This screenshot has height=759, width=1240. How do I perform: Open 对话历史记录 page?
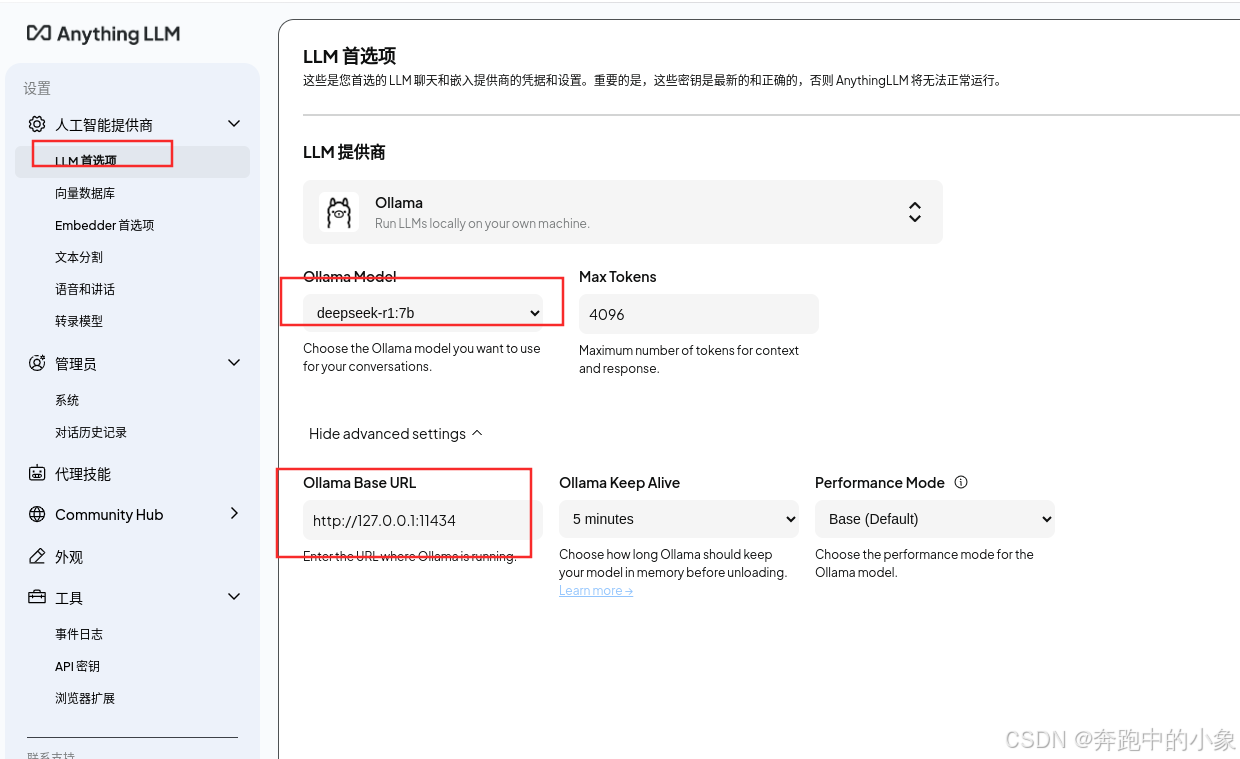[x=91, y=432]
